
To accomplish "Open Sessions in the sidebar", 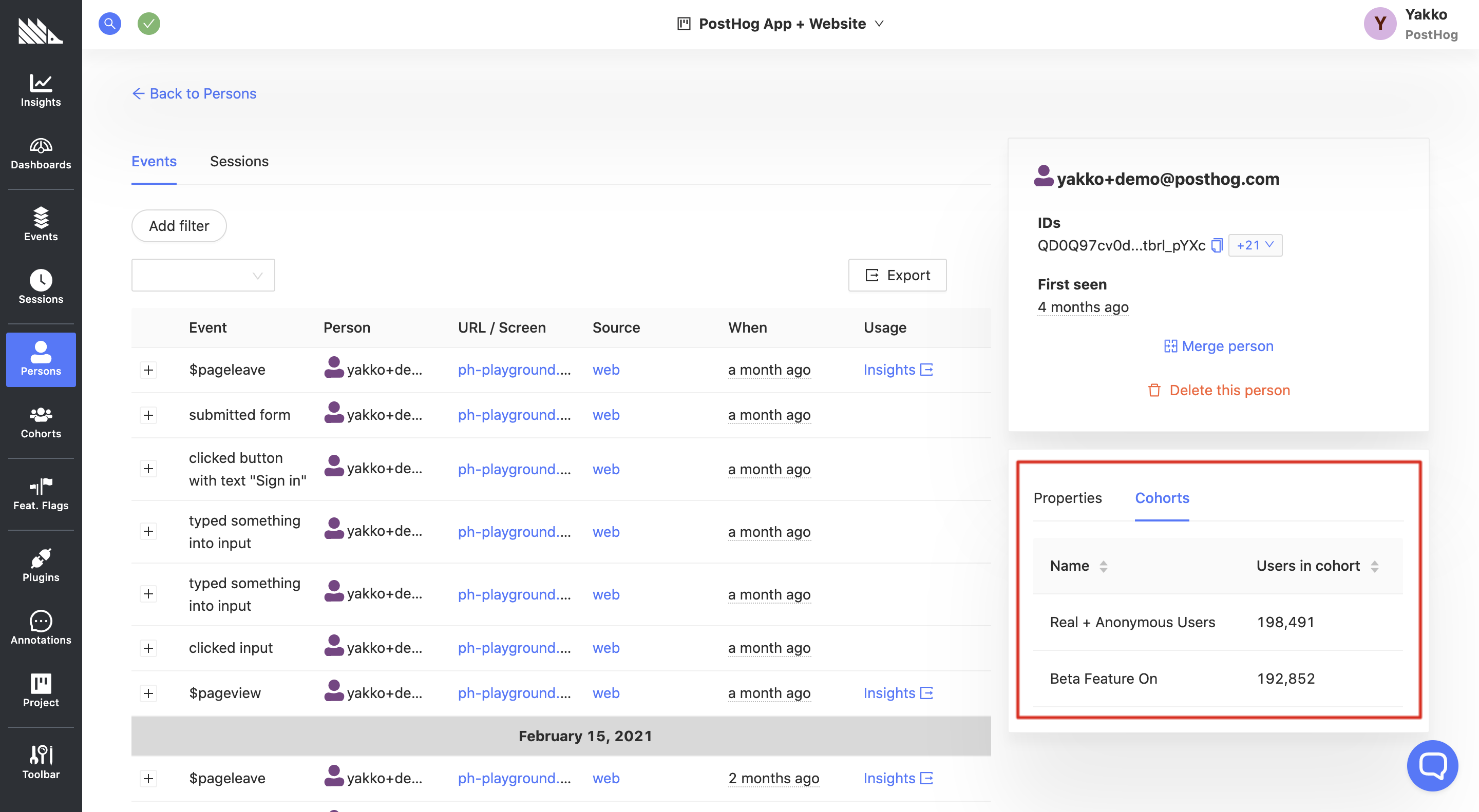I will 41,287.
